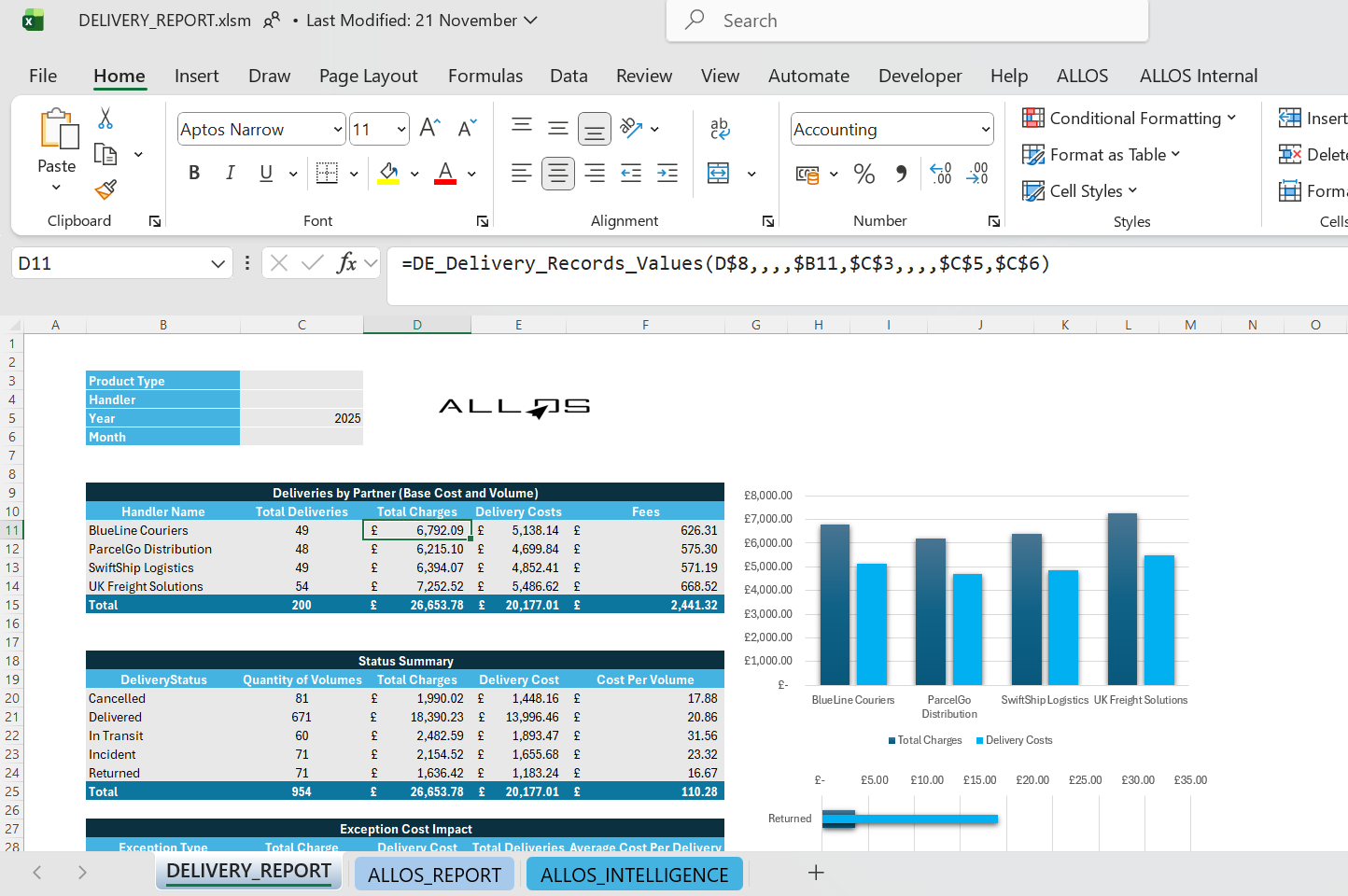Apply Comma Style number format

[x=901, y=174]
